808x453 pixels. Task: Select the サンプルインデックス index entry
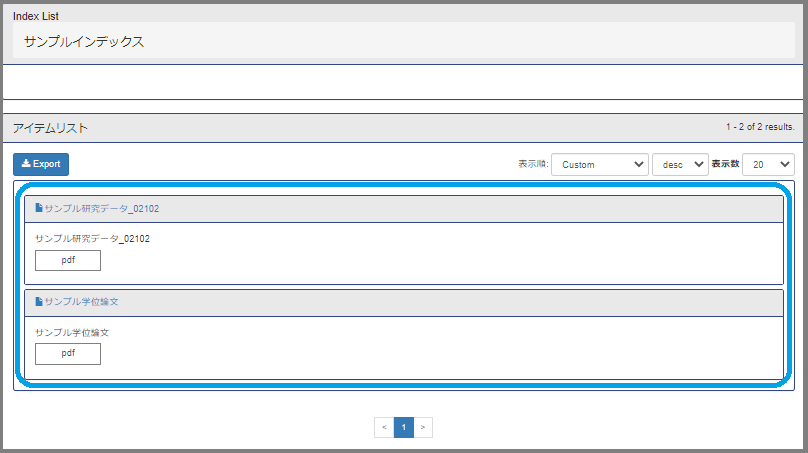click(x=84, y=42)
